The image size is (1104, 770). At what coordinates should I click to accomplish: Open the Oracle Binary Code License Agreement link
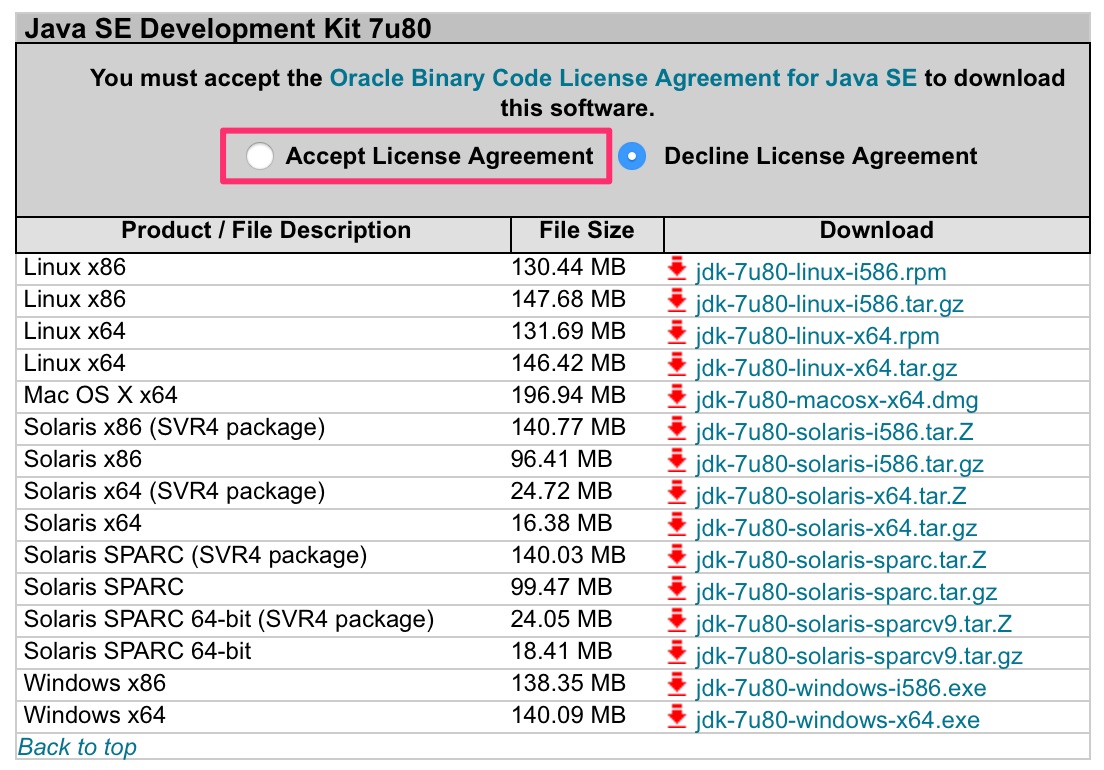(623, 77)
